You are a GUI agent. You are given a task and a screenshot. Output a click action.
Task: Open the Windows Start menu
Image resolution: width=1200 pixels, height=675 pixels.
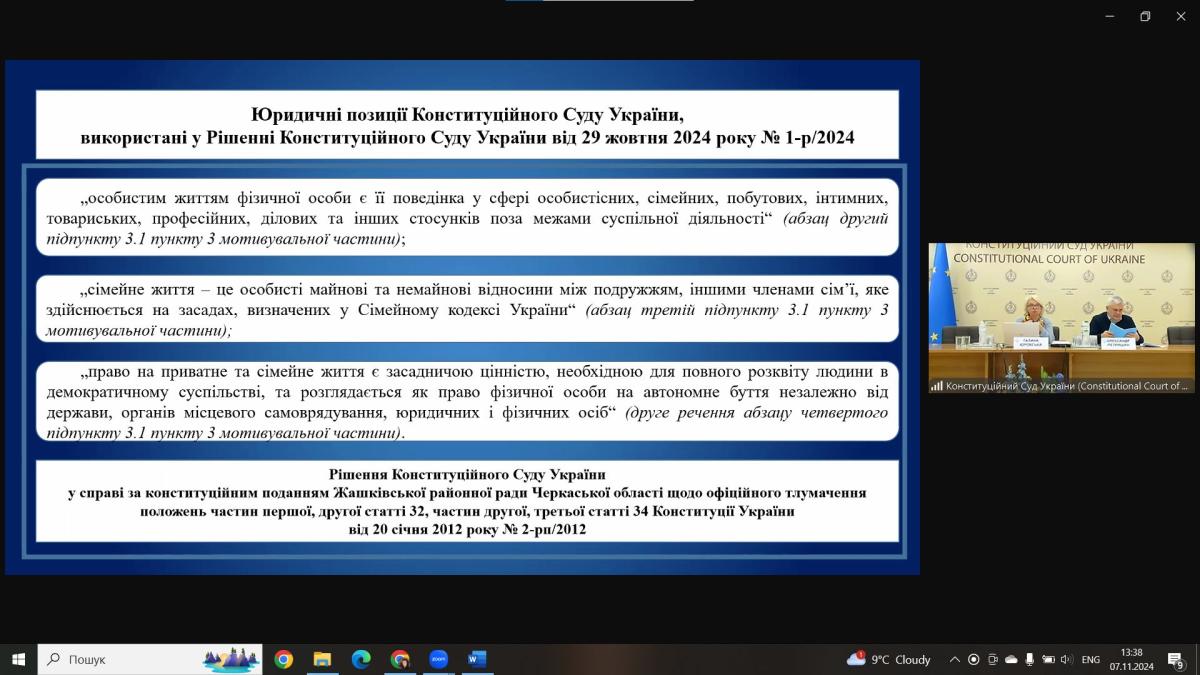click(18, 659)
